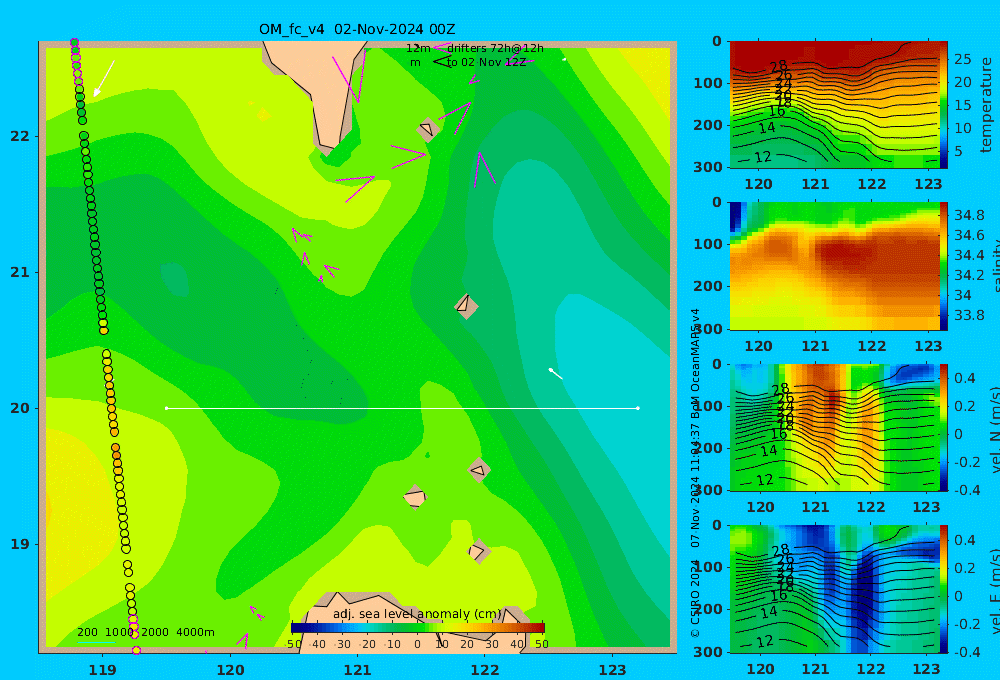1000x680 pixels.
Task: Click the salinity colorbar
Action: (944, 266)
